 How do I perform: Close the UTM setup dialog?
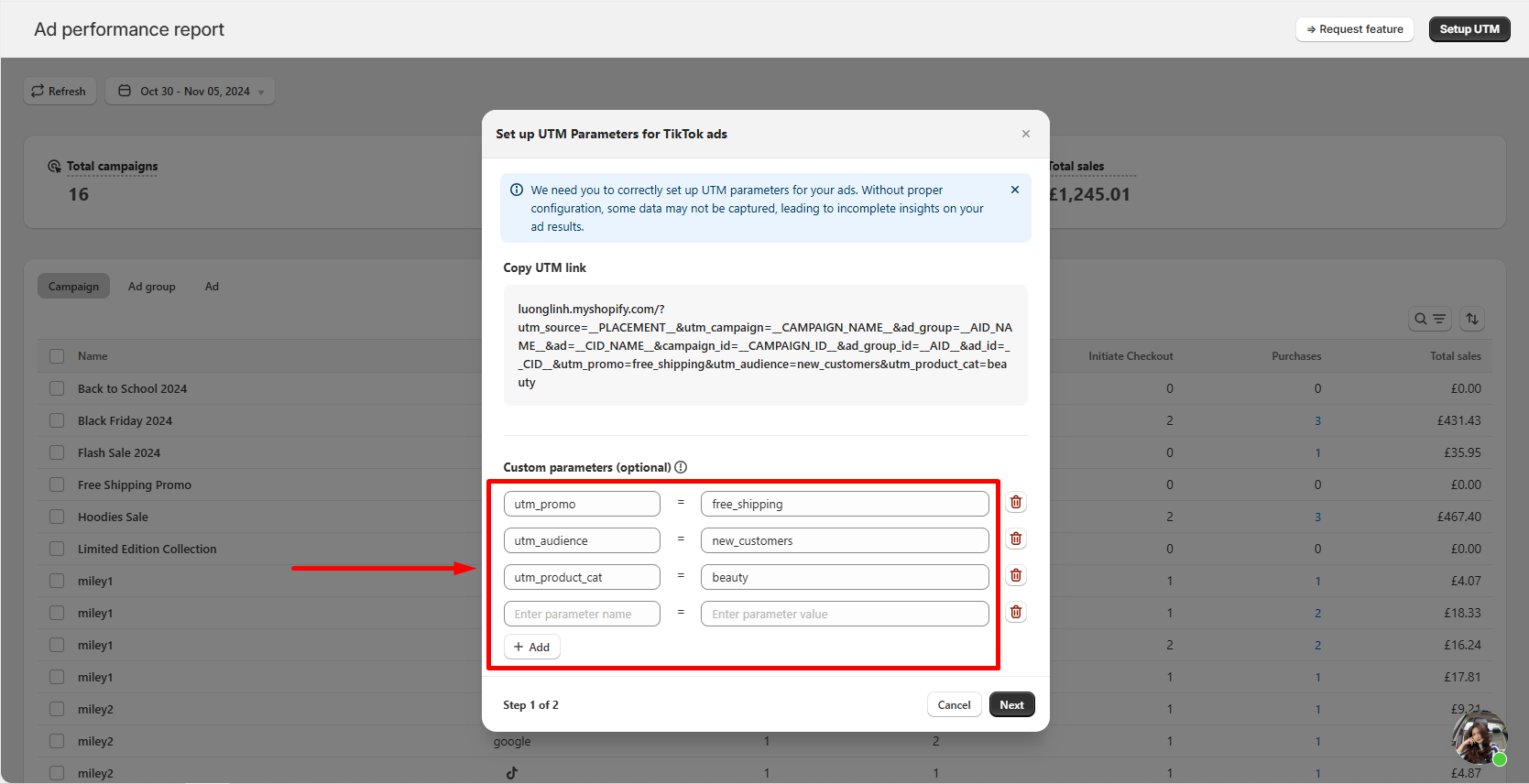[x=1025, y=134]
